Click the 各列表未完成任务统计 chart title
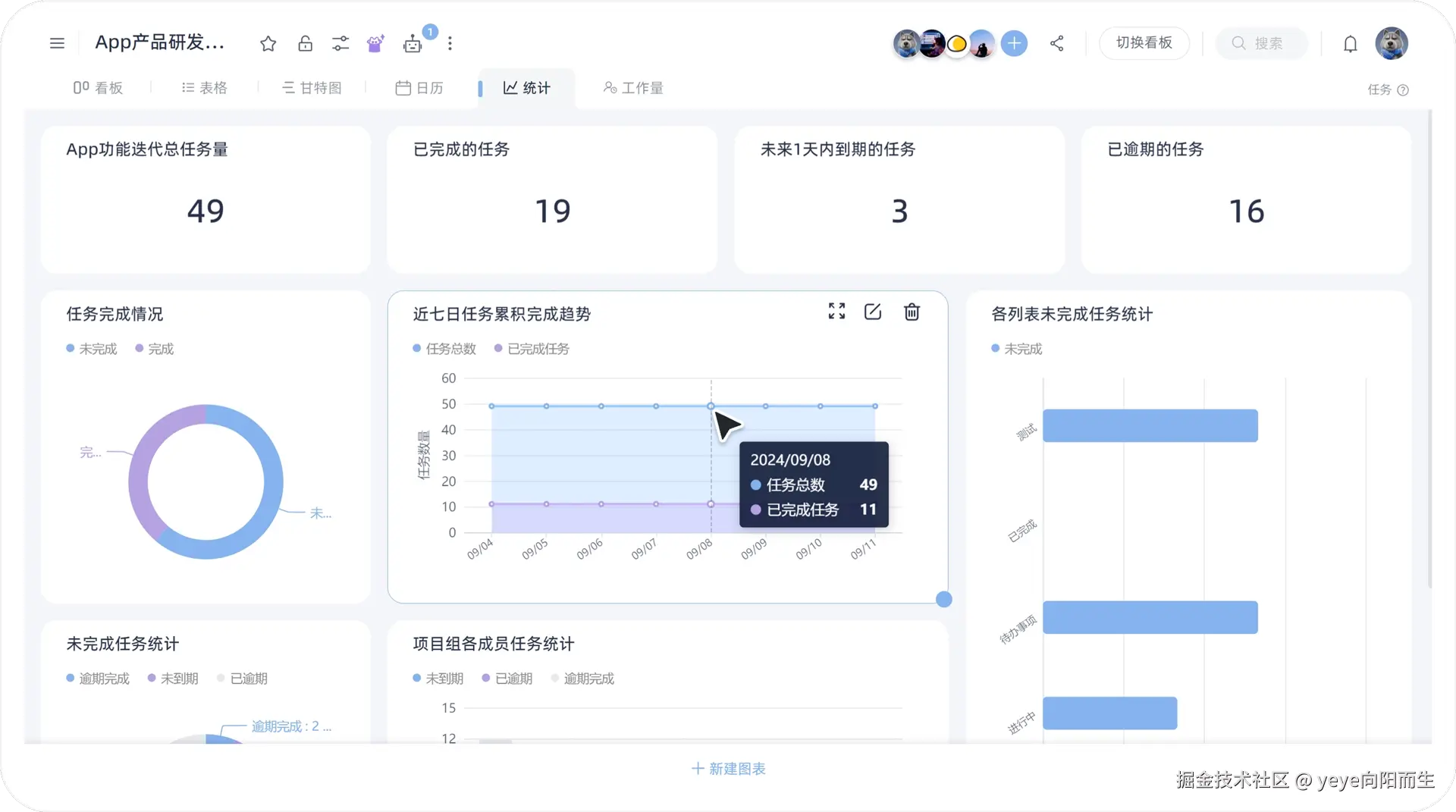Viewport: 1456px width, 812px height. click(x=1072, y=314)
